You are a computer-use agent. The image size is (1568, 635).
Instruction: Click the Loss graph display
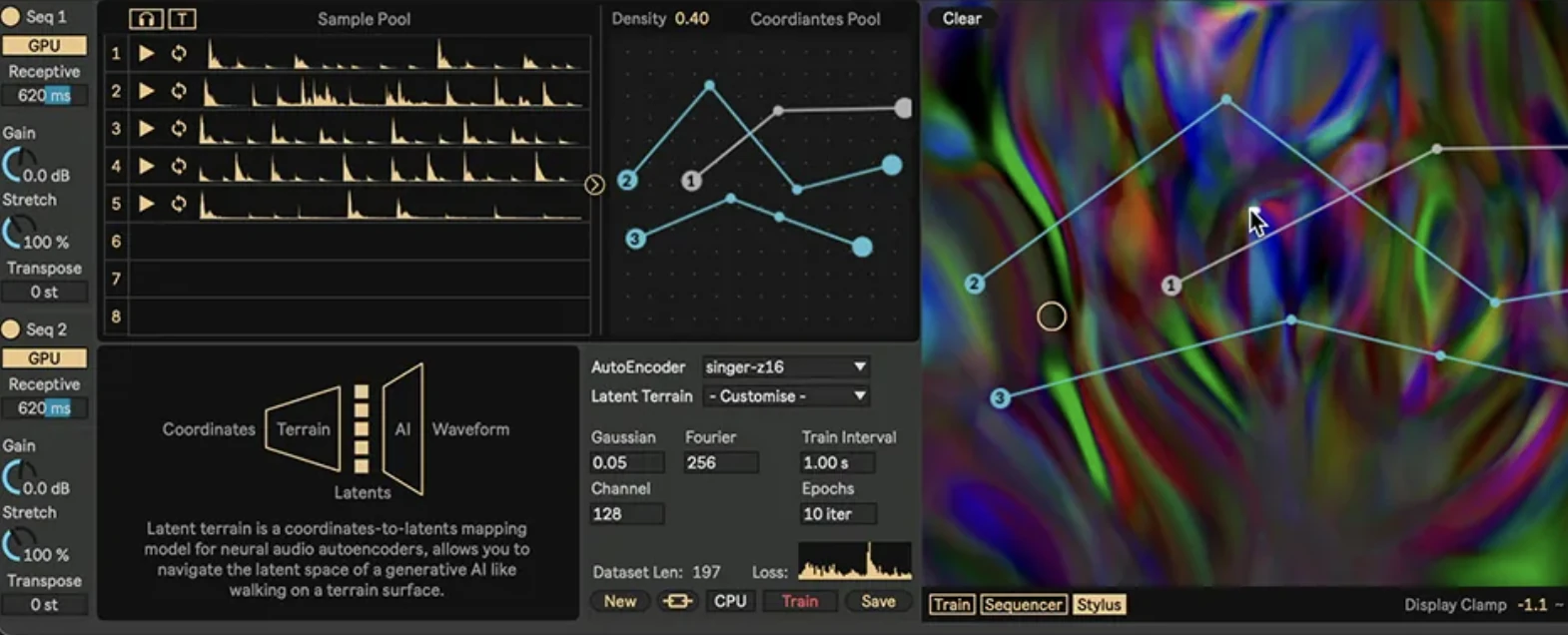coord(855,561)
